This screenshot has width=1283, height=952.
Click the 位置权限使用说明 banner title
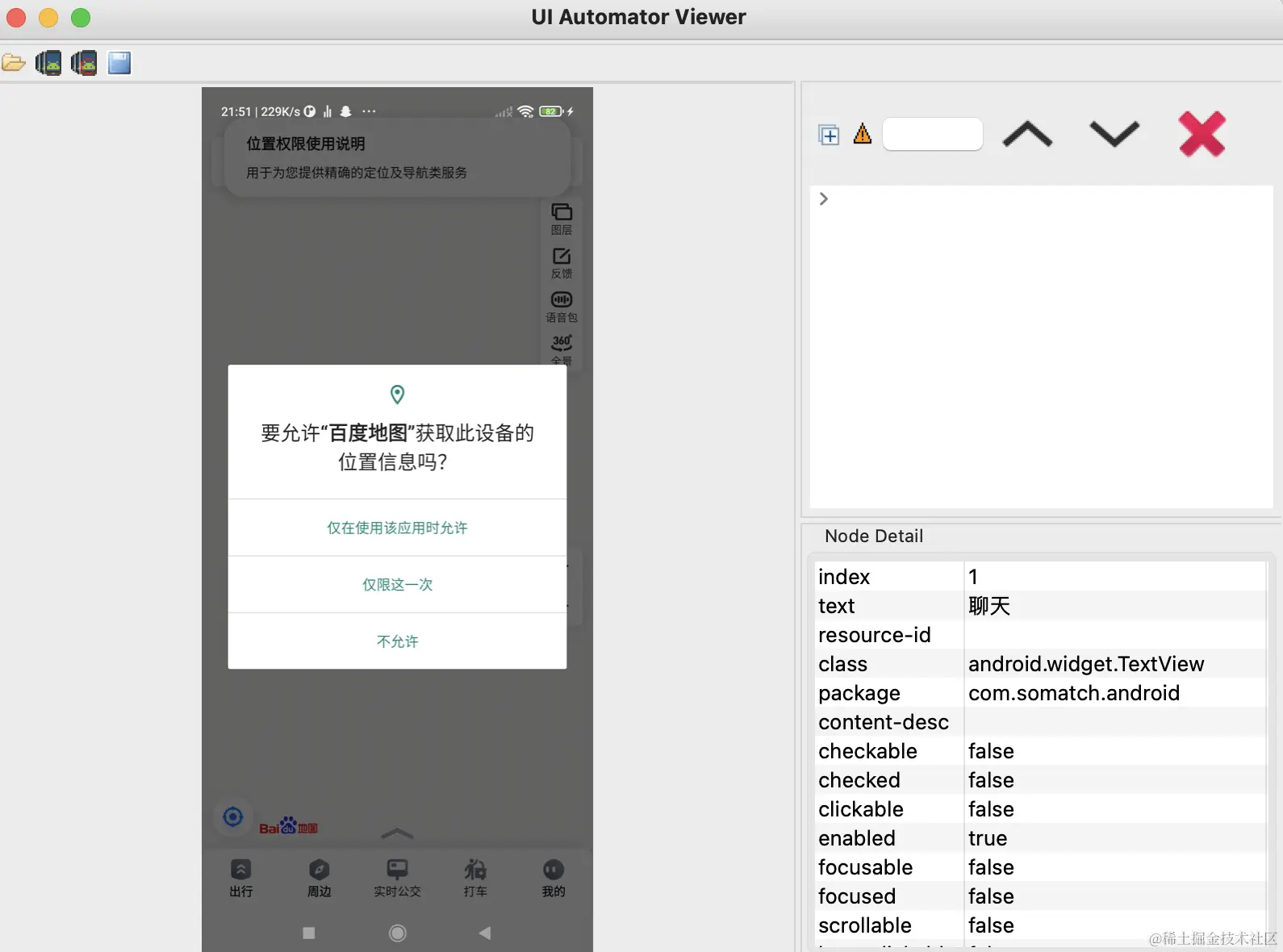[x=306, y=144]
